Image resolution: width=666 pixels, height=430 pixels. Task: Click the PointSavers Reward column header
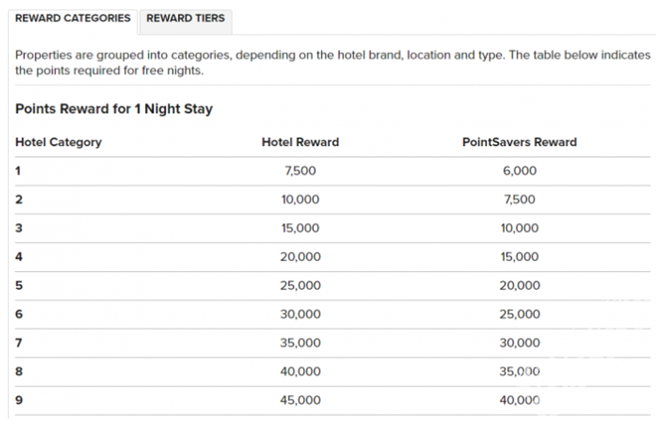(519, 142)
